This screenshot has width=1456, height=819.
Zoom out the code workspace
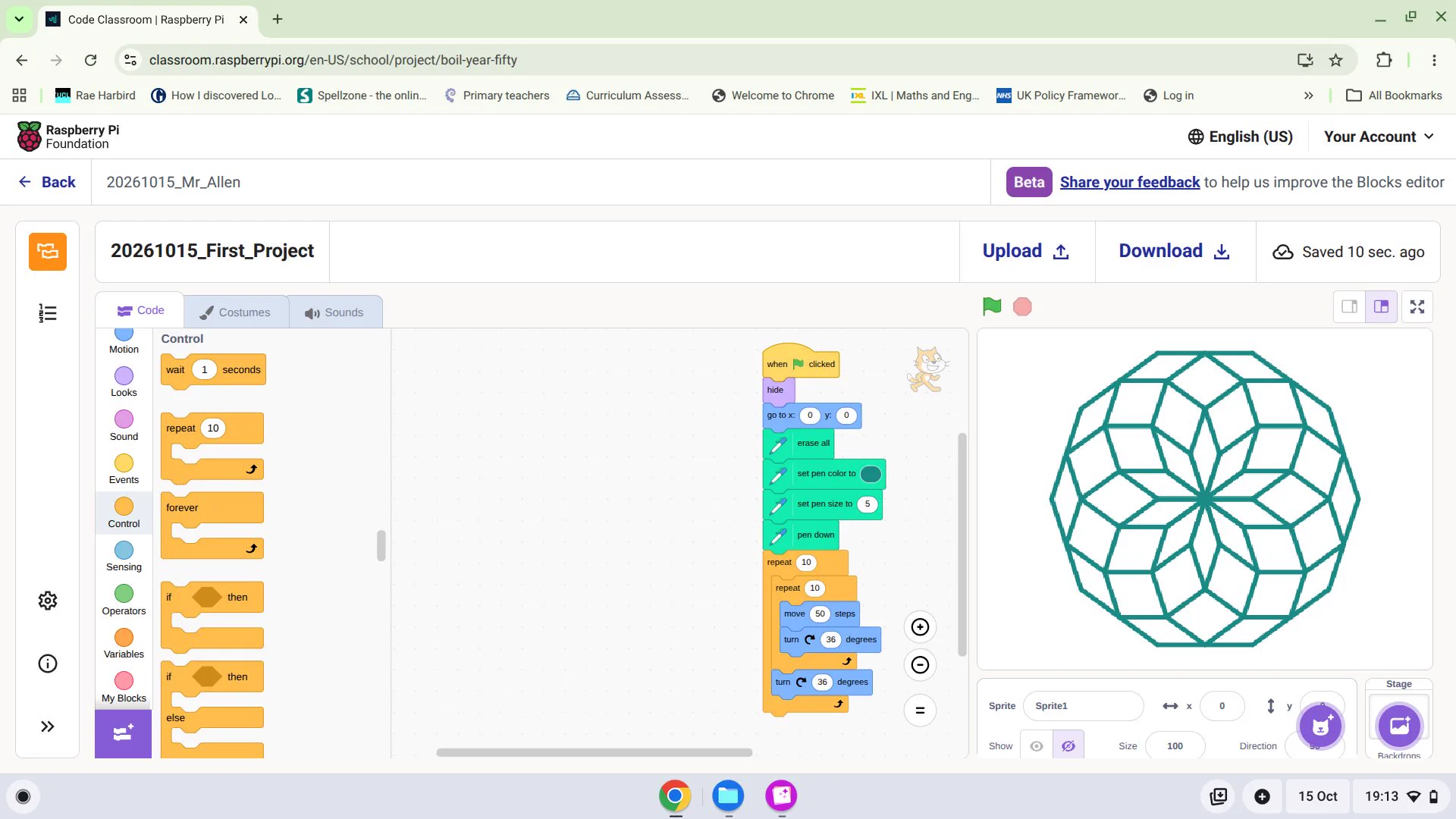coord(920,665)
